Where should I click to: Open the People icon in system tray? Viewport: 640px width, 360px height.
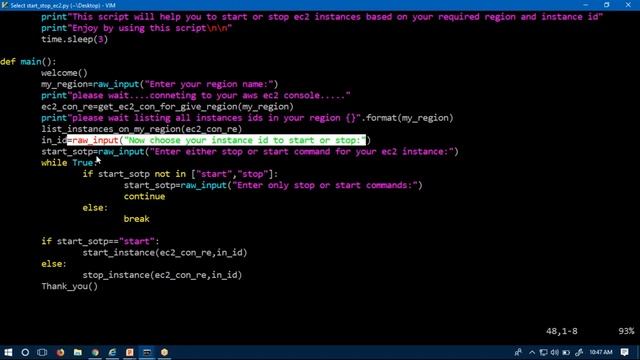click(x=518, y=352)
